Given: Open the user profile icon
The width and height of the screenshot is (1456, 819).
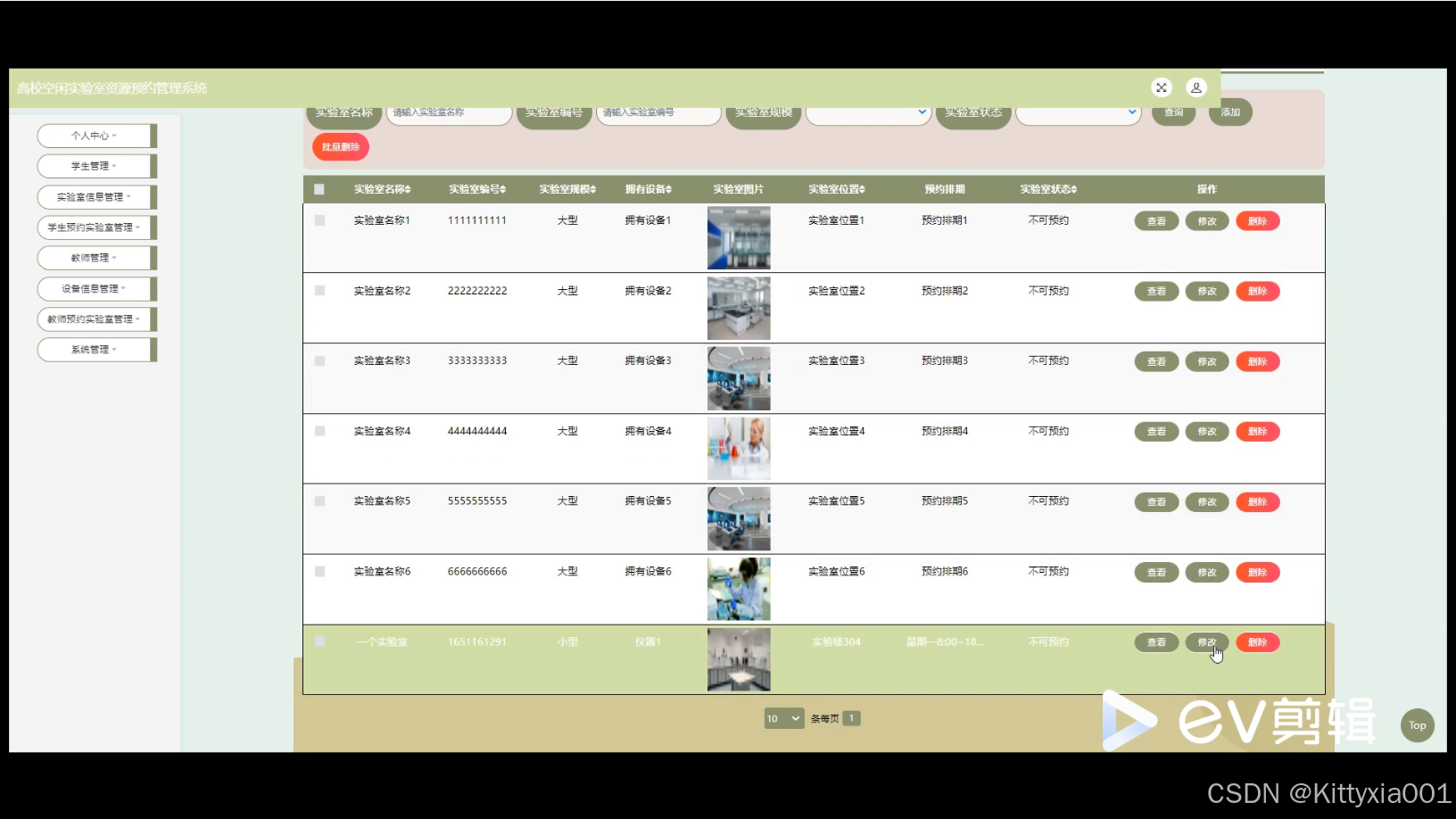Looking at the screenshot, I should 1195,87.
